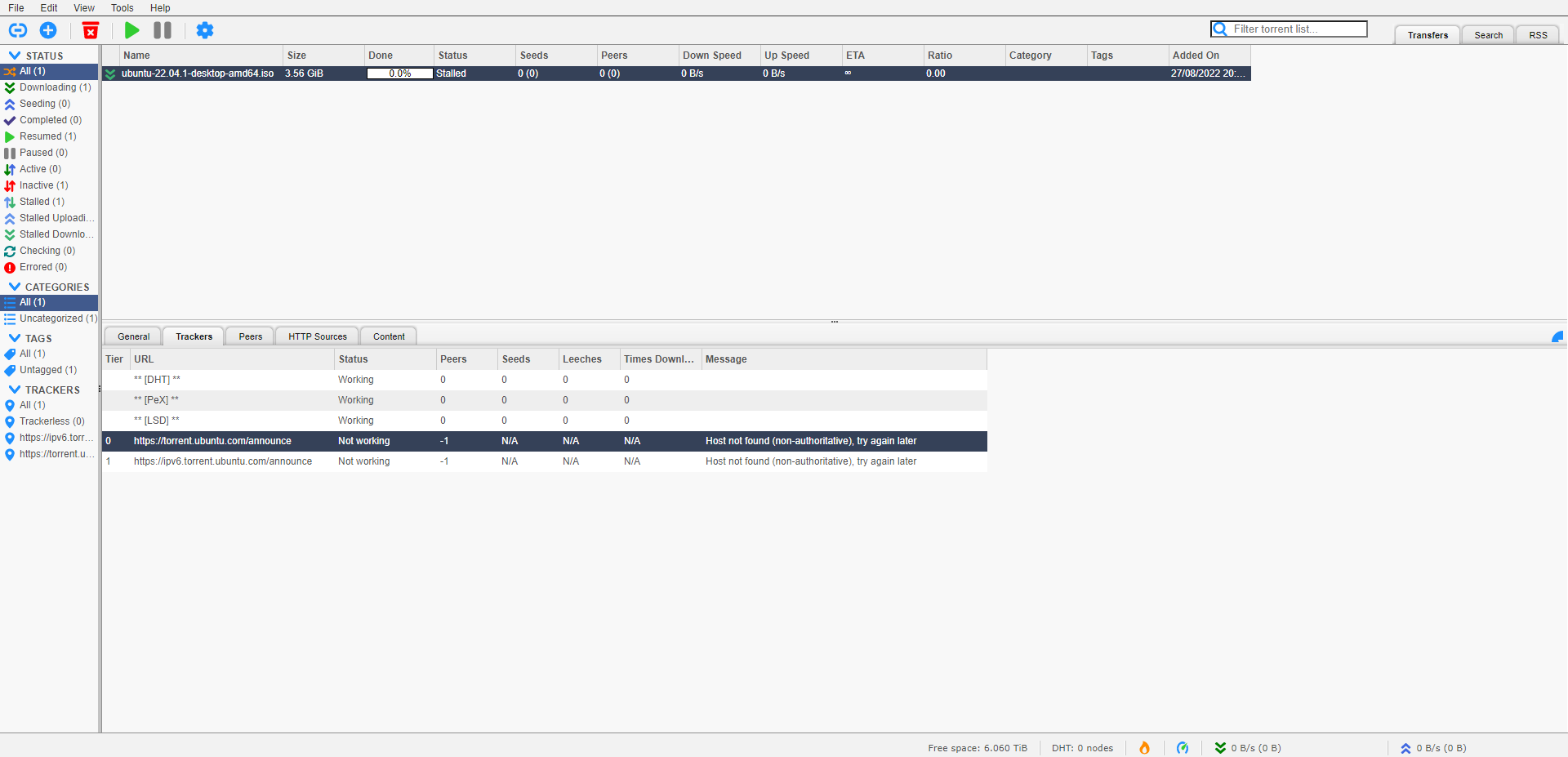Filter by Checking (0) status
This screenshot has height=757, width=1568.
click(x=49, y=251)
